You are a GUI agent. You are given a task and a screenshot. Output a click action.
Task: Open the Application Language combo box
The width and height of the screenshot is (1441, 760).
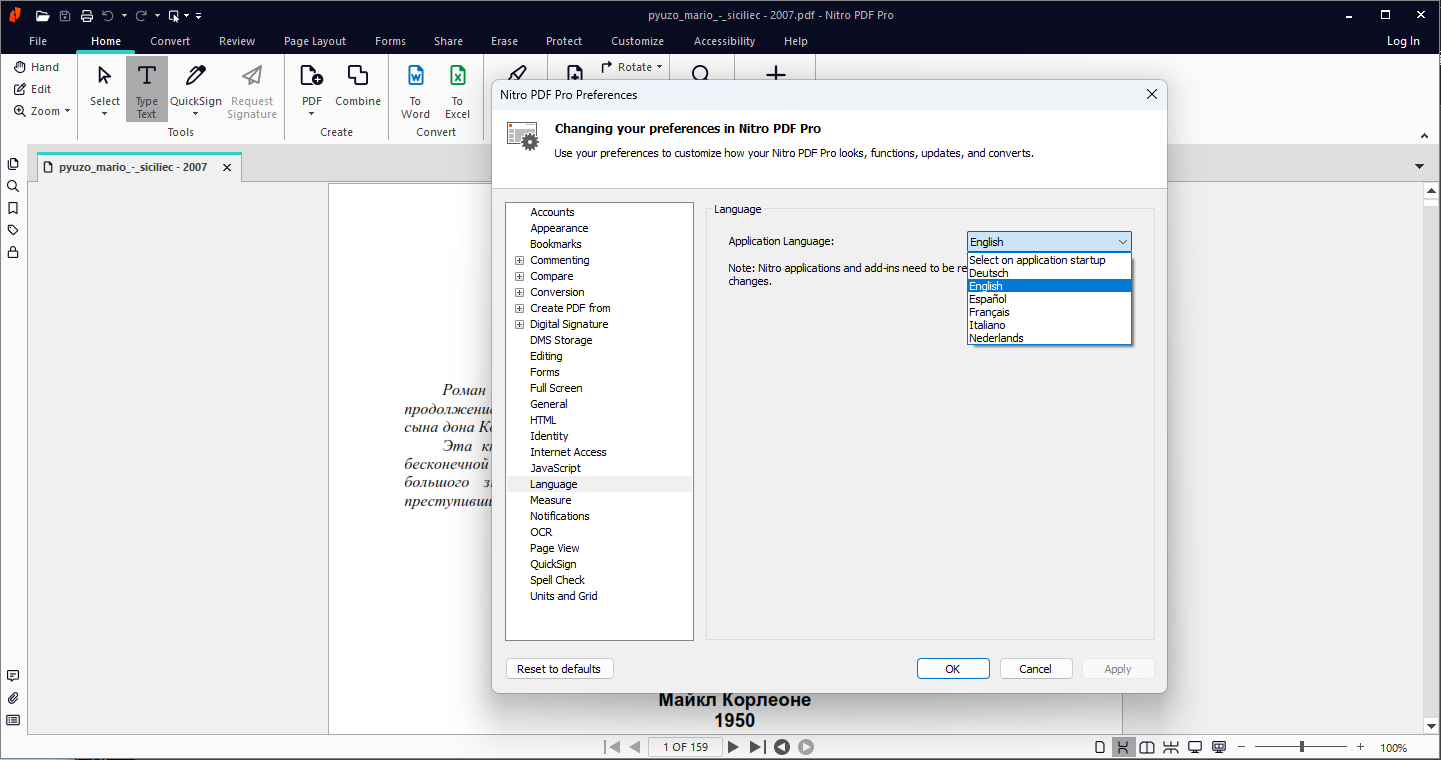[1049, 242]
